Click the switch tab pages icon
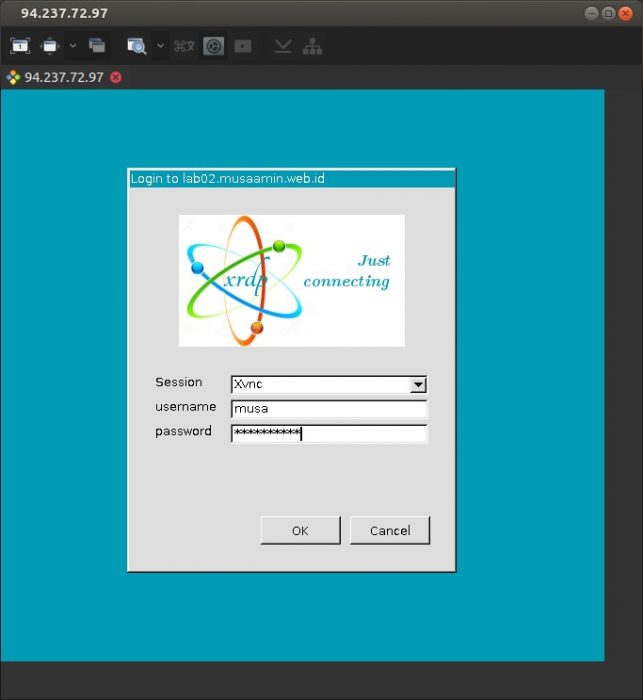The height and width of the screenshot is (700, 643). 97,46
